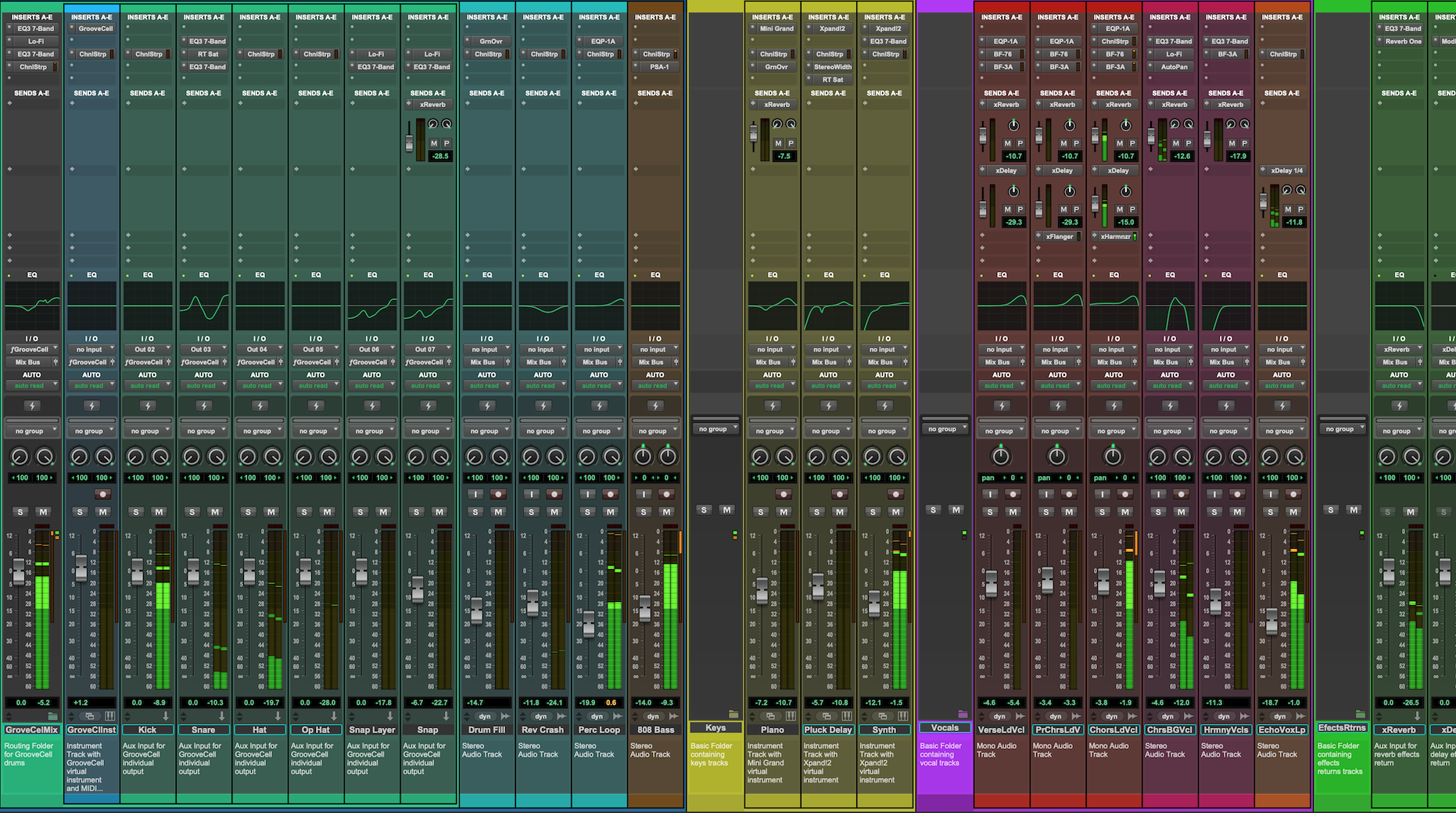Open input selector on Drum Fill track
Viewport: 1456px width, 813px height.
click(487, 349)
